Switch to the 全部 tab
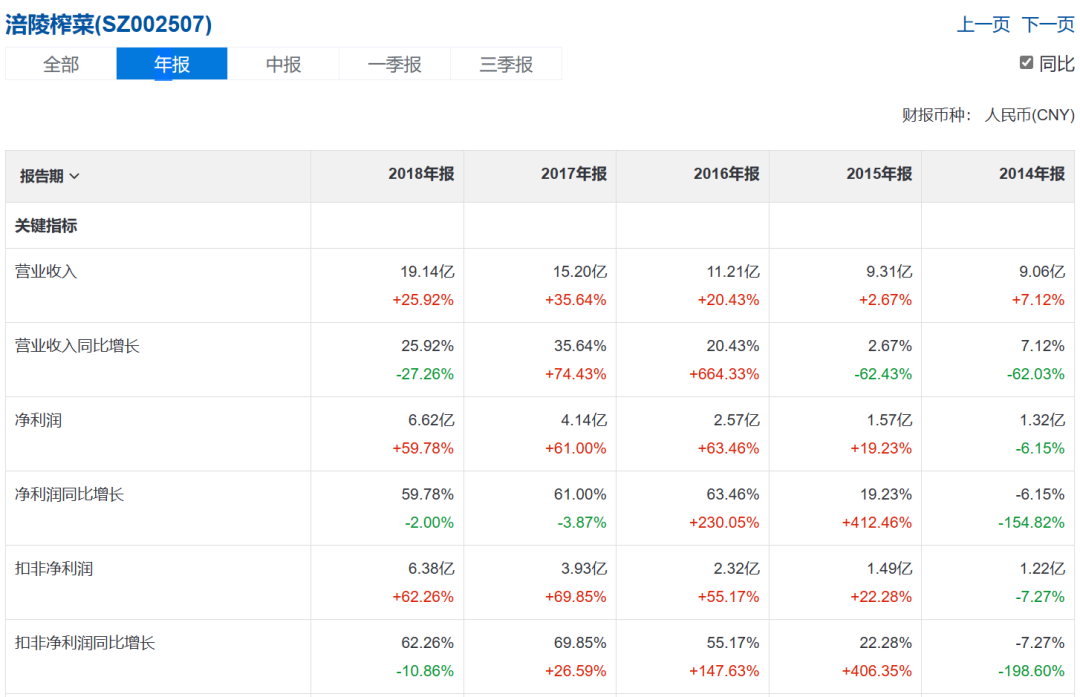Screen dimensions: 1080x697 [x=61, y=64]
